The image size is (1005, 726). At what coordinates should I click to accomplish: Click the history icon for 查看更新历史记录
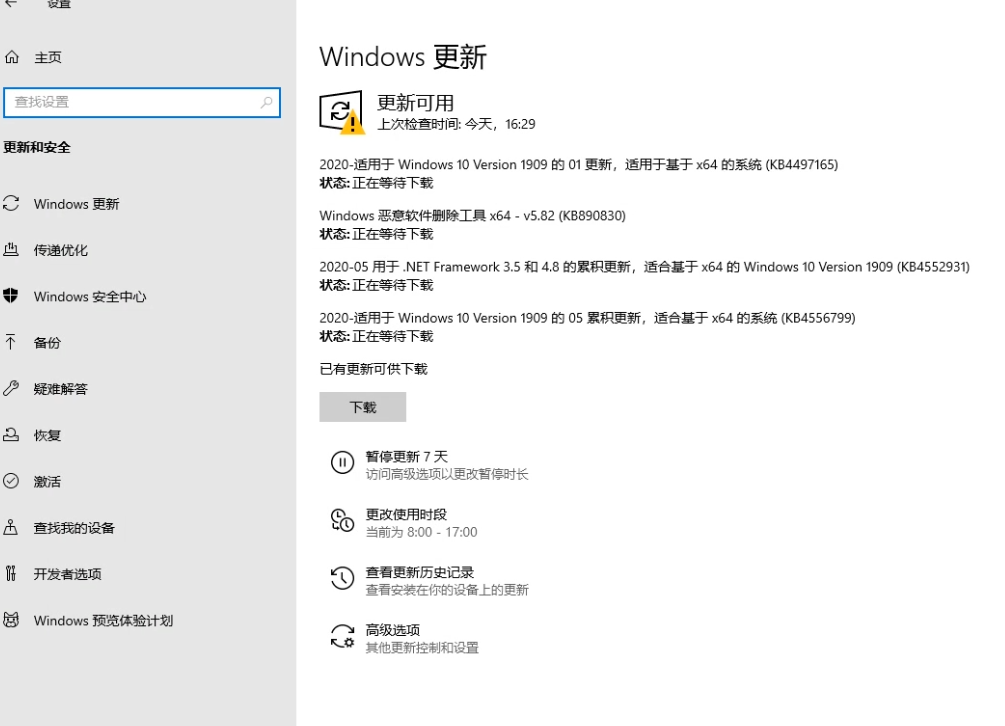click(342, 578)
